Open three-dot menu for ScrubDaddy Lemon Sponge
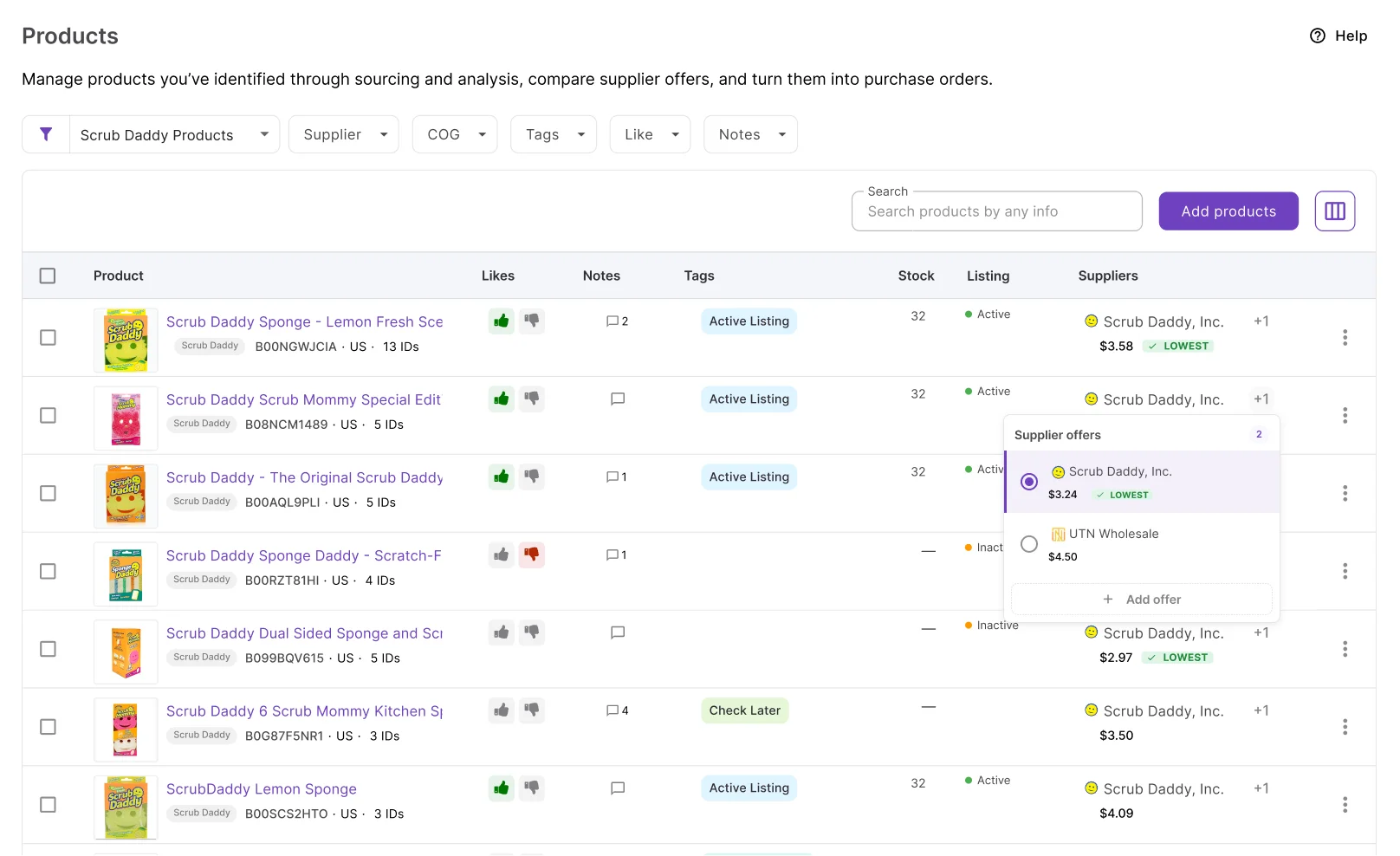Image resolution: width=1400 pixels, height=856 pixels. [x=1345, y=805]
